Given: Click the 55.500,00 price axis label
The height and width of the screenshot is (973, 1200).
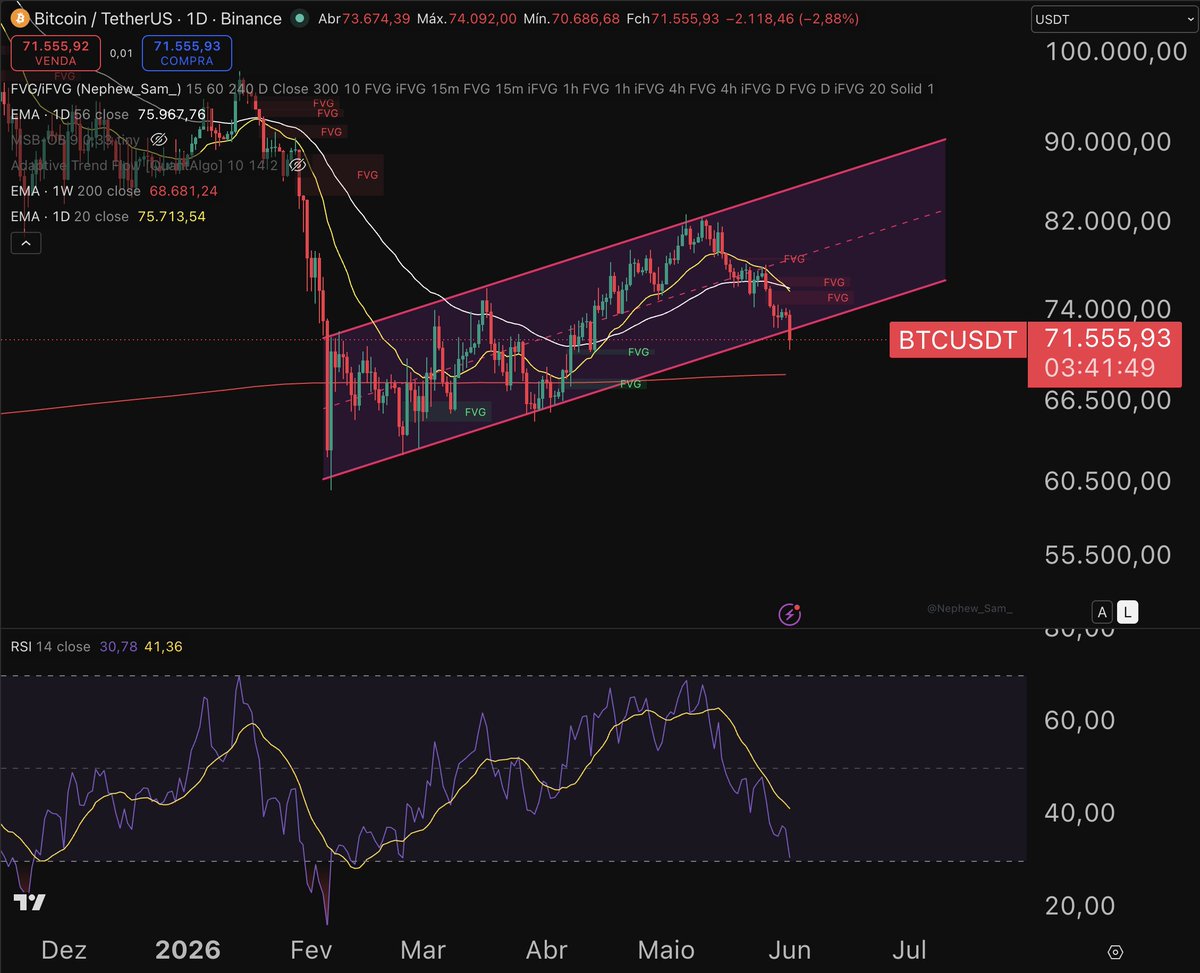Looking at the screenshot, I should click(x=1108, y=553).
